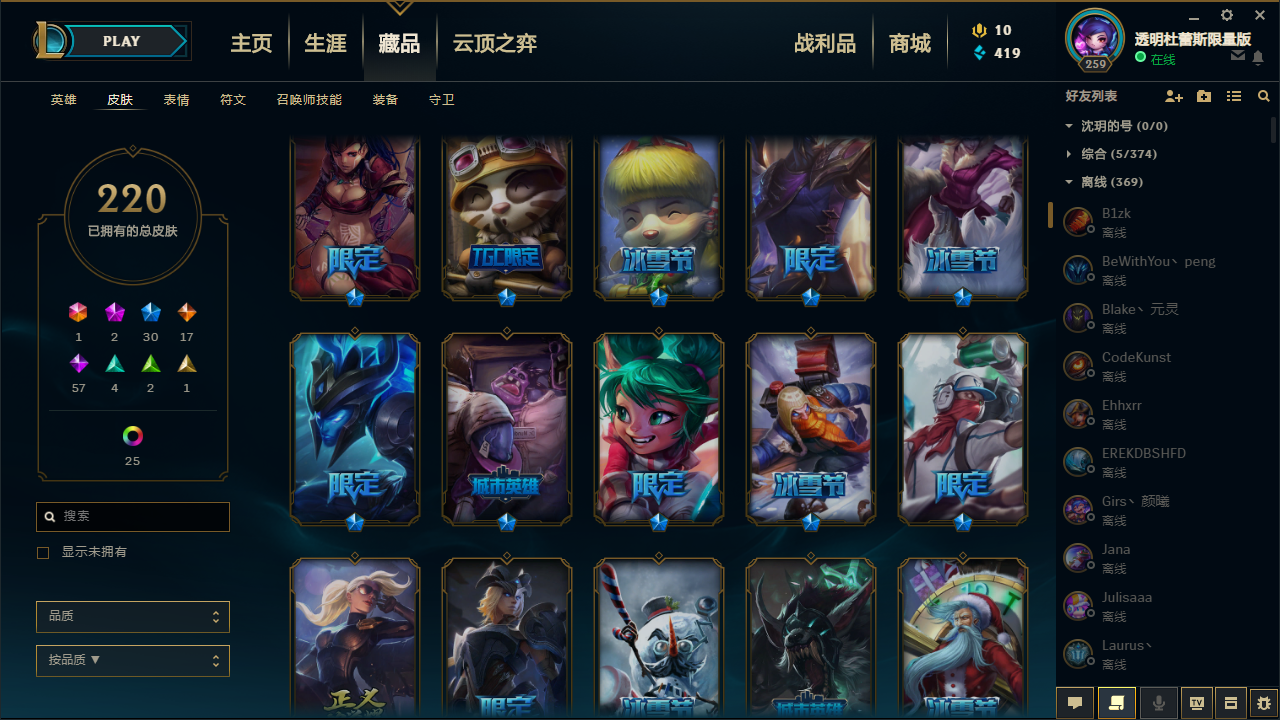
Task: Click the rainbow chroma color wheel
Action: [133, 436]
